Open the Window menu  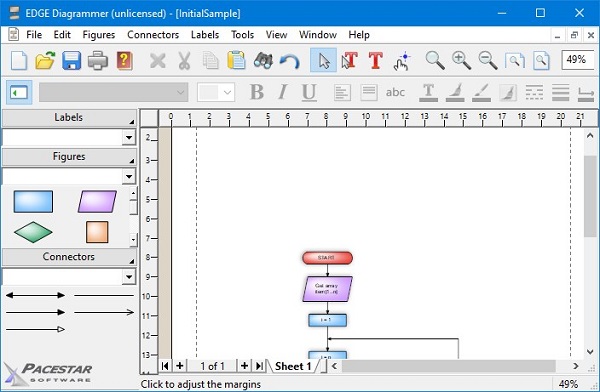[x=318, y=35]
